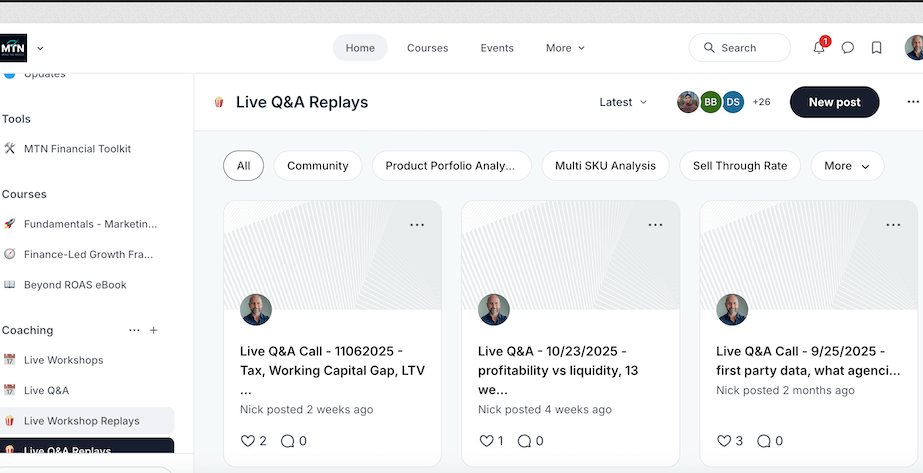
Task: Click the plus icon beside Coaching
Action: click(153, 330)
